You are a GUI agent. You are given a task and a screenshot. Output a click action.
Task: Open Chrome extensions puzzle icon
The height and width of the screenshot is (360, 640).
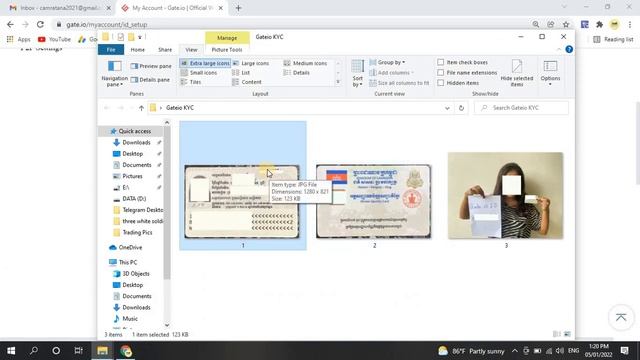coord(599,24)
